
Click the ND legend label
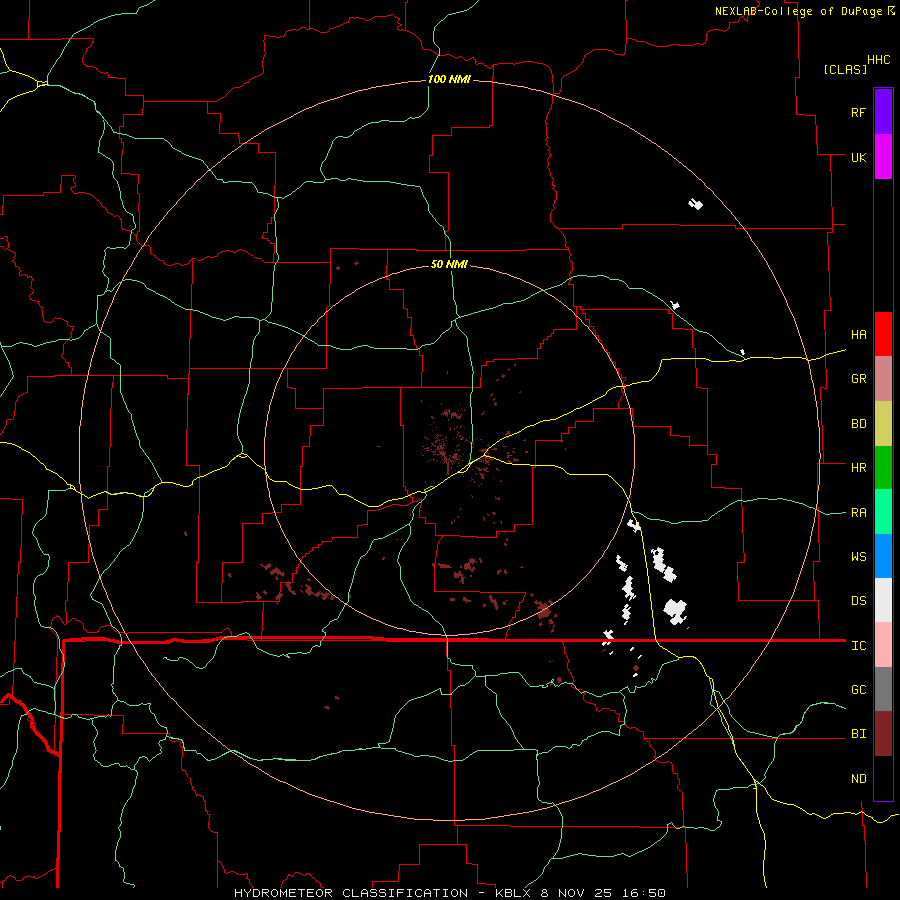pos(858,779)
